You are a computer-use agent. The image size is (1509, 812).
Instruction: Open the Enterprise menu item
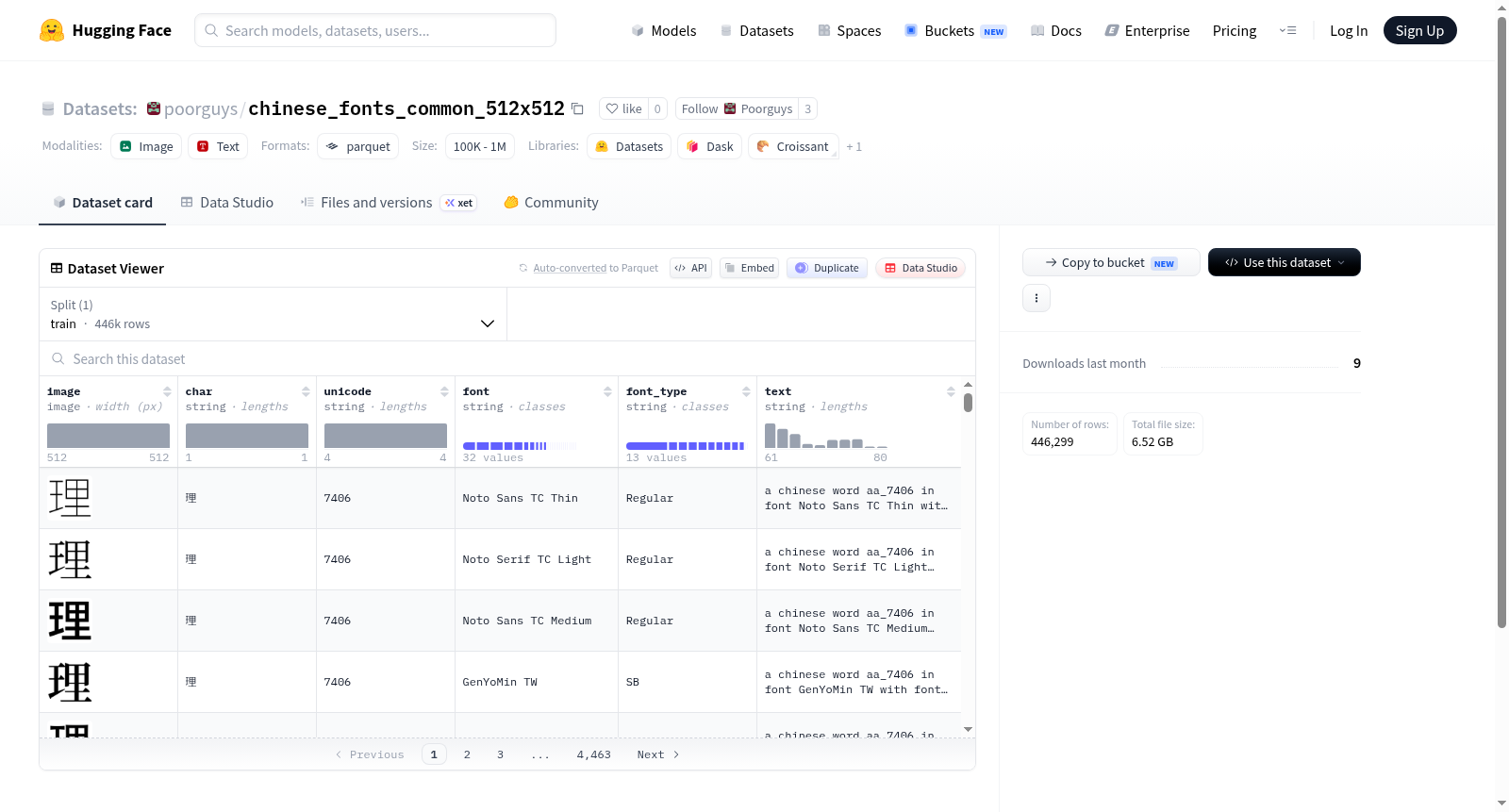pyautogui.click(x=1147, y=31)
